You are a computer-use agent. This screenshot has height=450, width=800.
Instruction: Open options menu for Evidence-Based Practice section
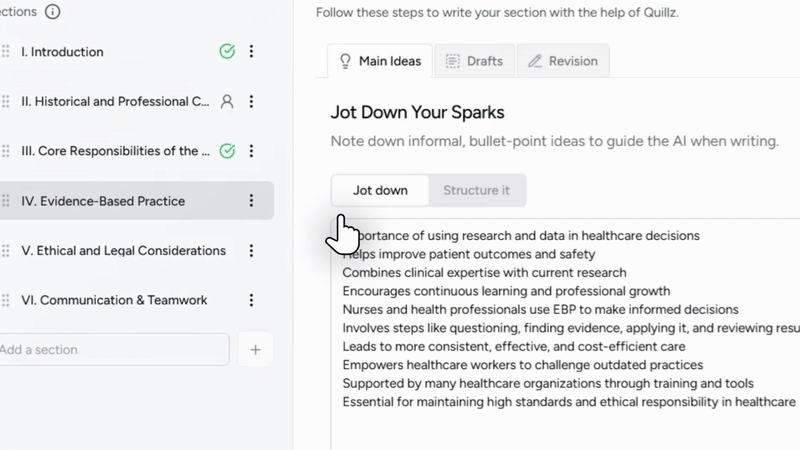coord(251,201)
